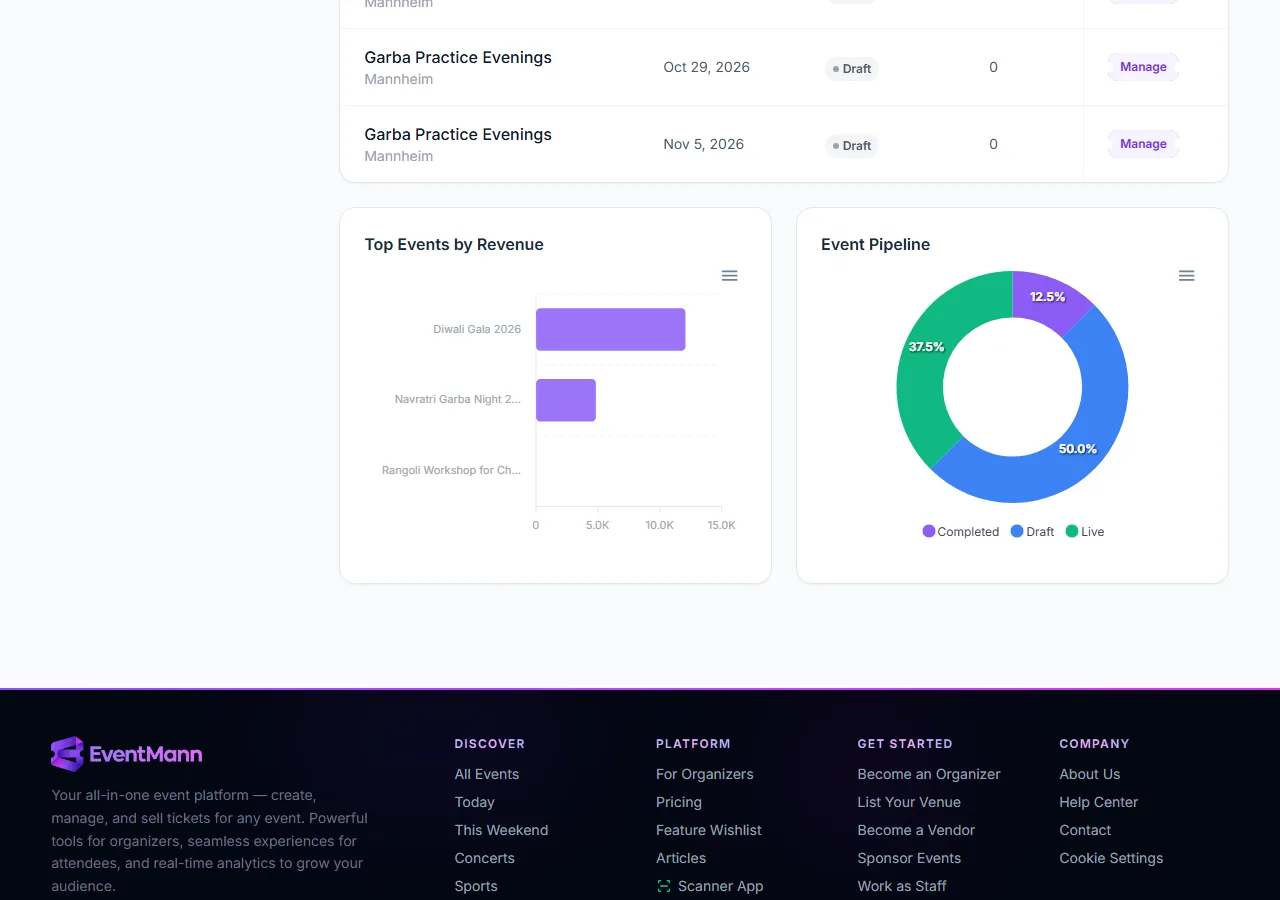Open the About Us page

[x=1090, y=774]
